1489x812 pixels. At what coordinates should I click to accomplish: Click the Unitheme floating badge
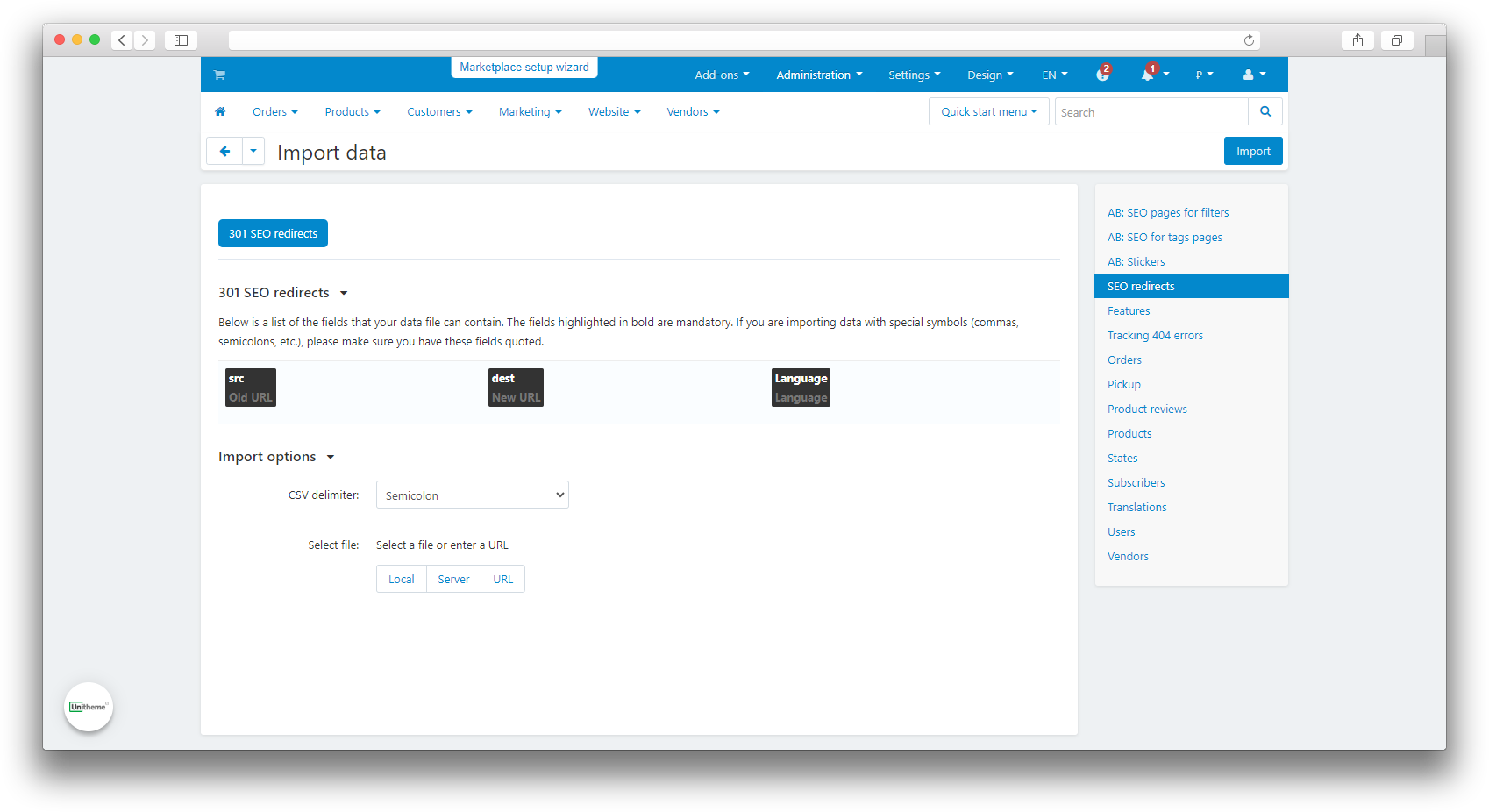(89, 707)
